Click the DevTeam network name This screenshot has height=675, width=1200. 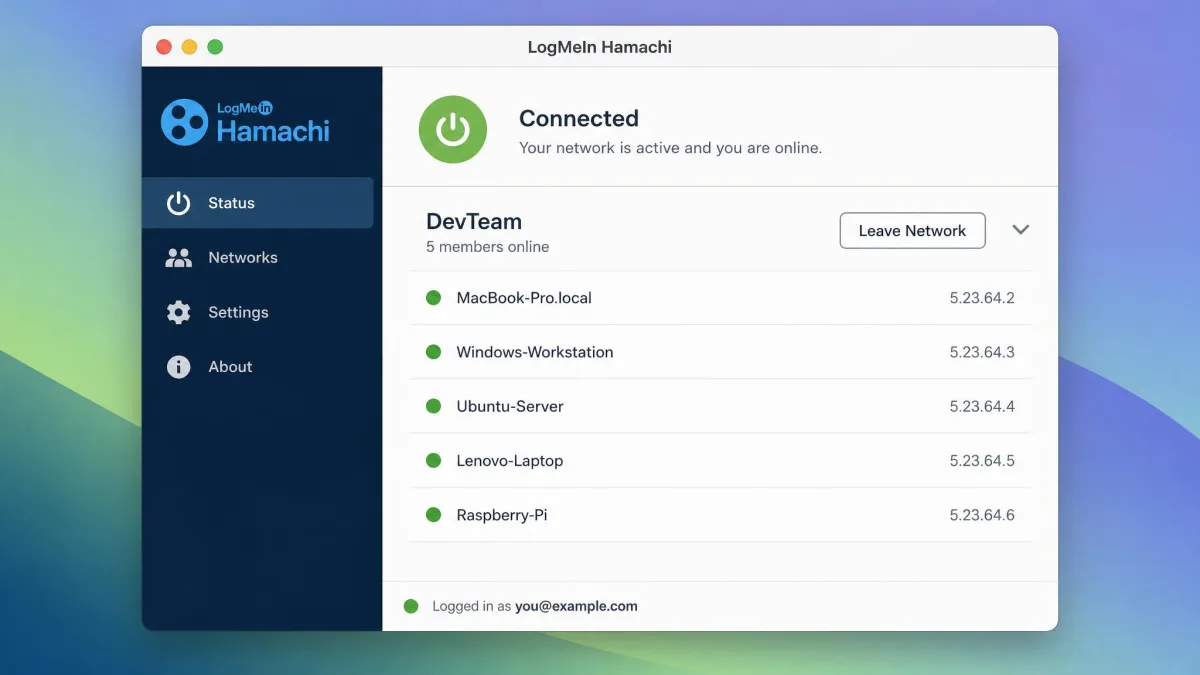point(474,221)
